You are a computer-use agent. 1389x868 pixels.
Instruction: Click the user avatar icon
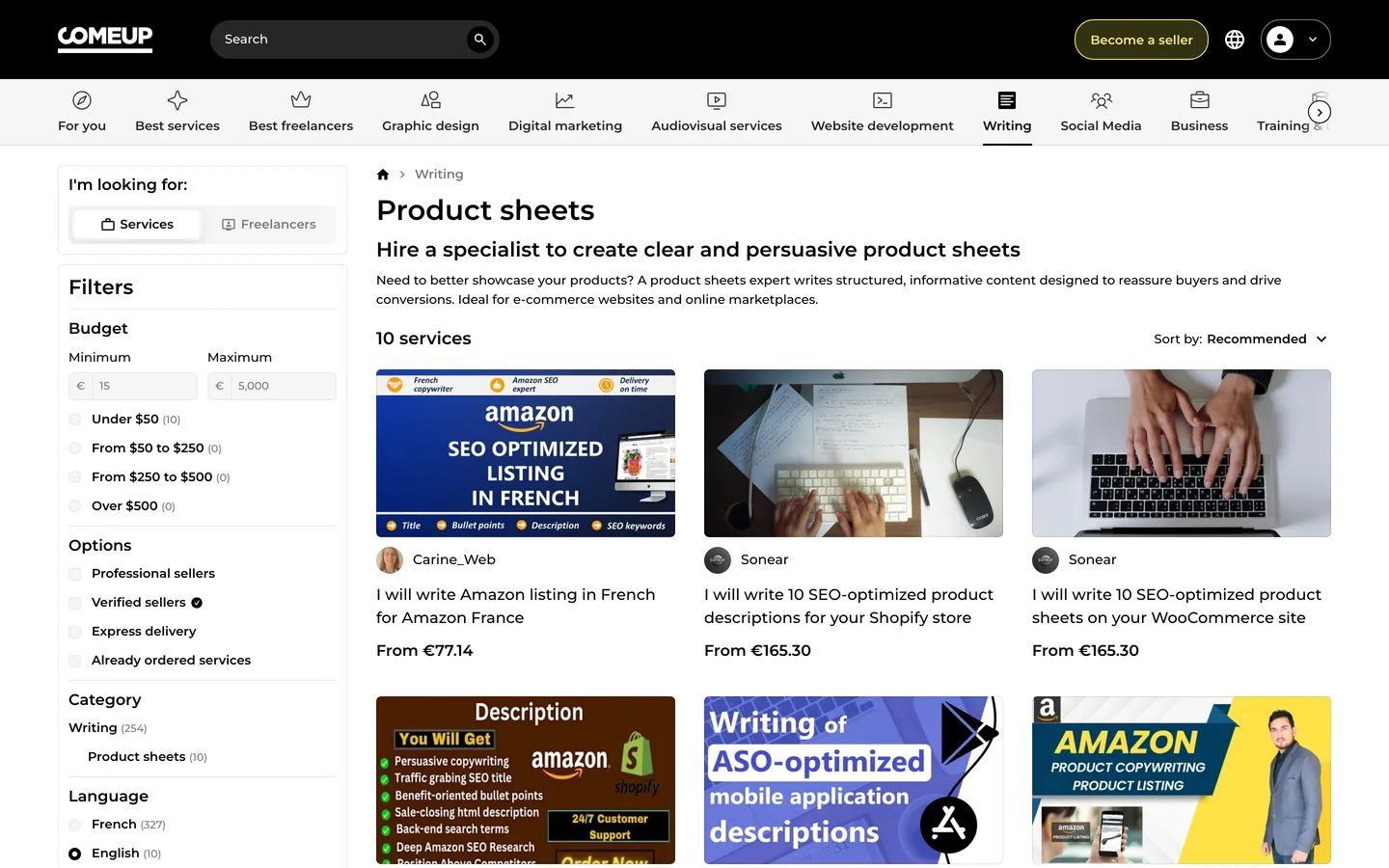[x=1280, y=40]
